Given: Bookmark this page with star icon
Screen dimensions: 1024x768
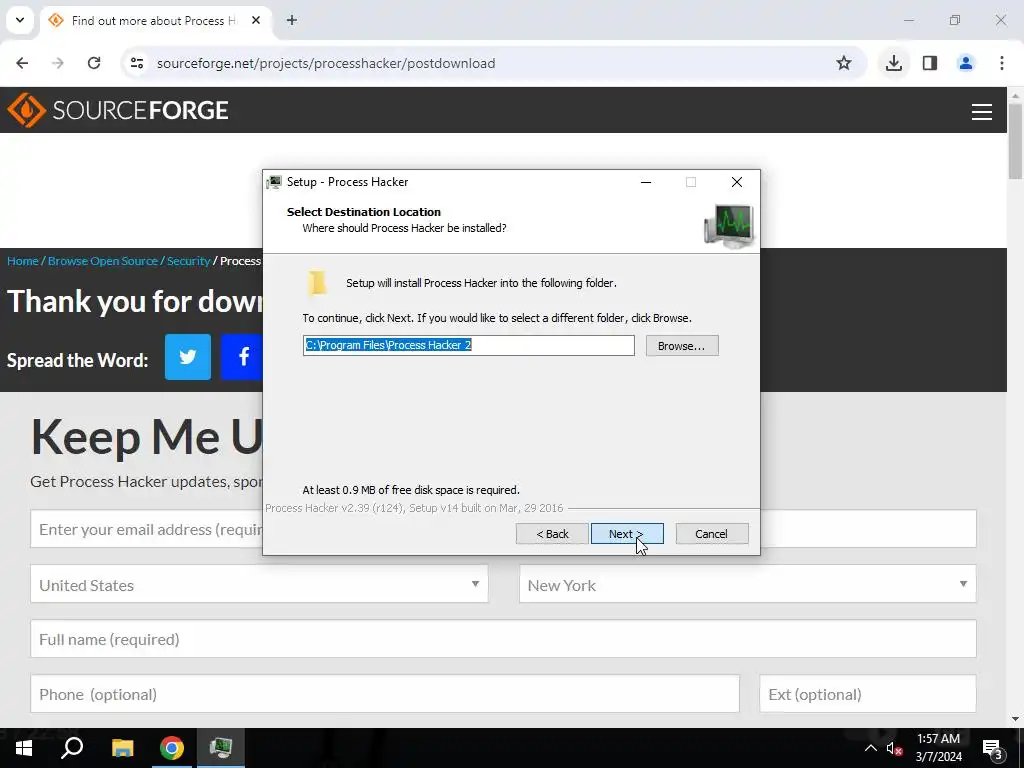Looking at the screenshot, I should click(x=844, y=63).
